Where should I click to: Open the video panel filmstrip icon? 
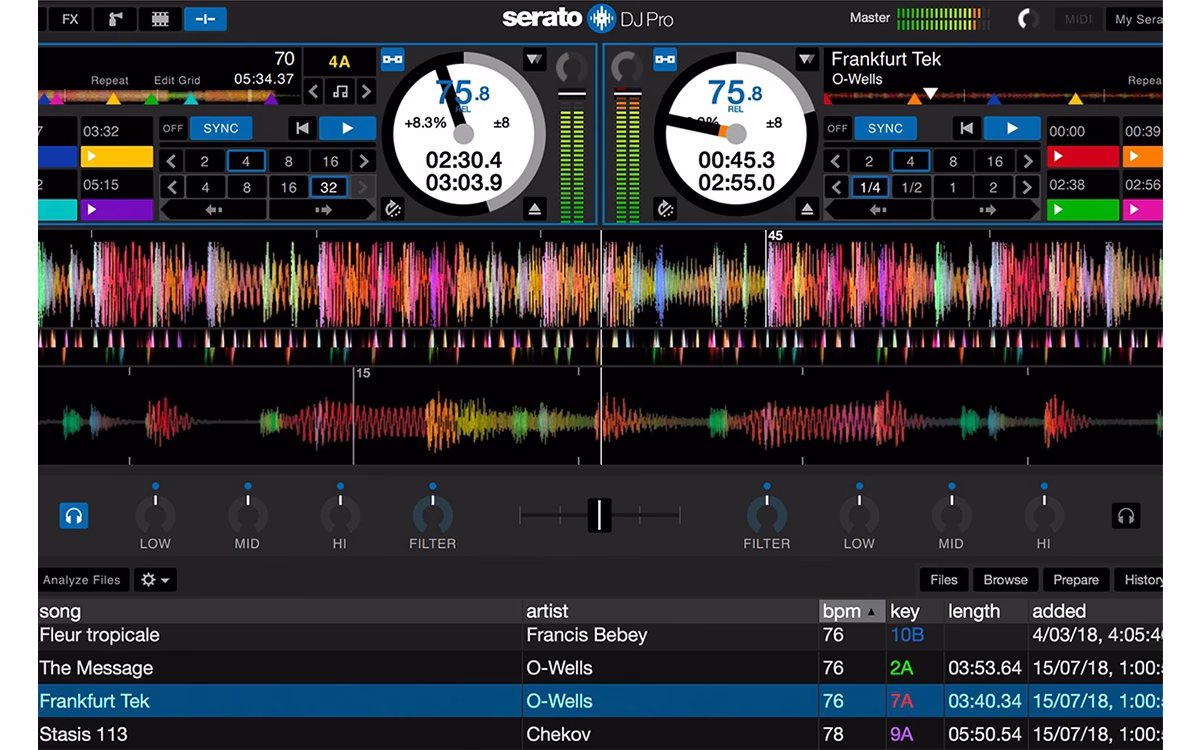160,19
